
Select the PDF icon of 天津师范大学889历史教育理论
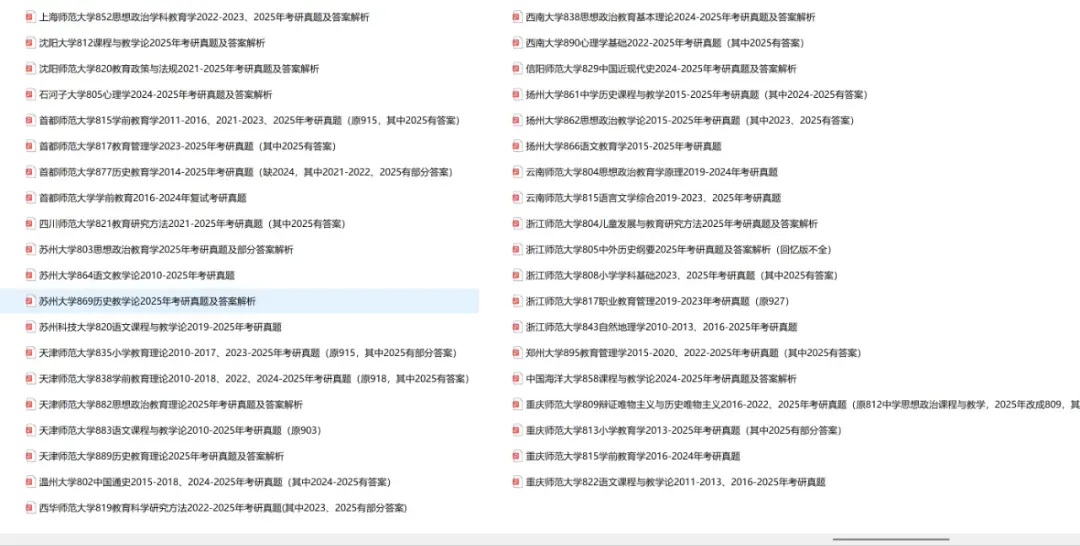pyautogui.click(x=30, y=456)
